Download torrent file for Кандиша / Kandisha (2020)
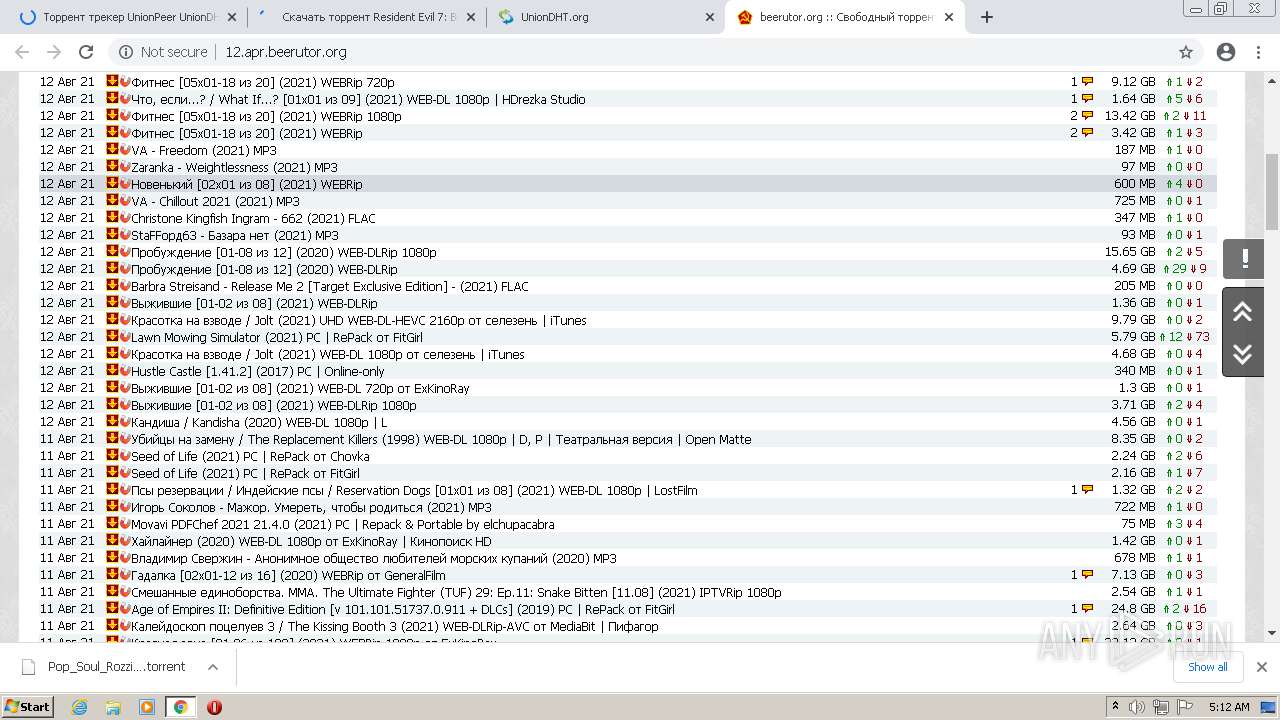Image resolution: width=1280 pixels, height=720 pixels. (x=112, y=422)
